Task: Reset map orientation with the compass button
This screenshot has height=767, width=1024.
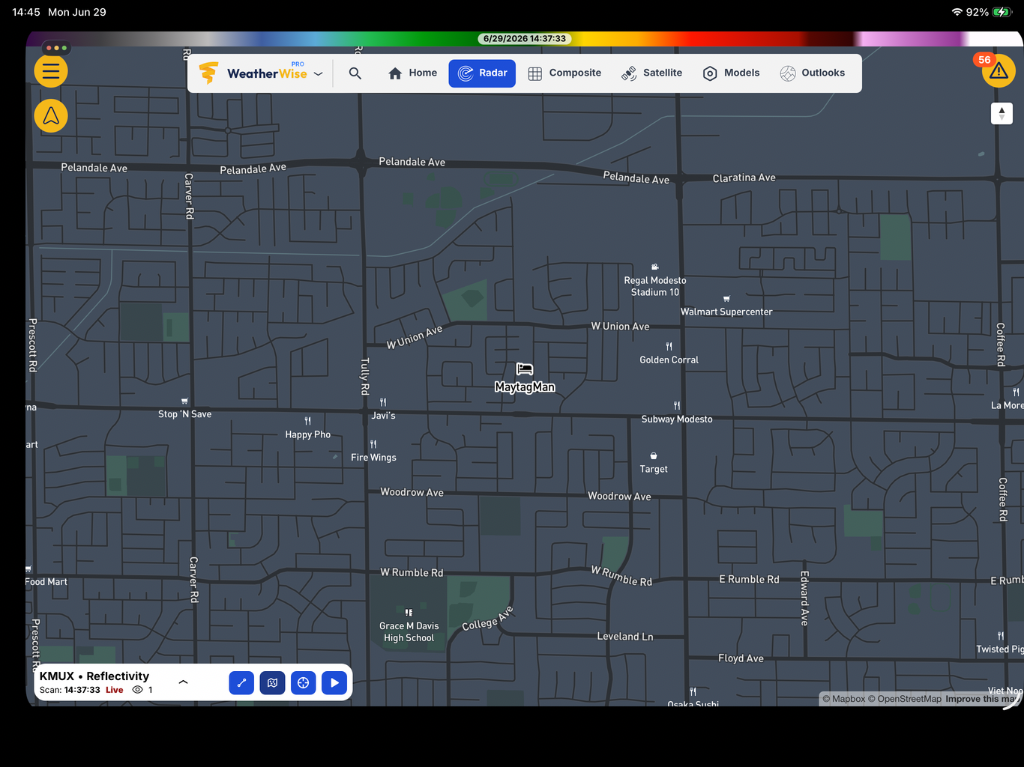Action: click(1002, 113)
